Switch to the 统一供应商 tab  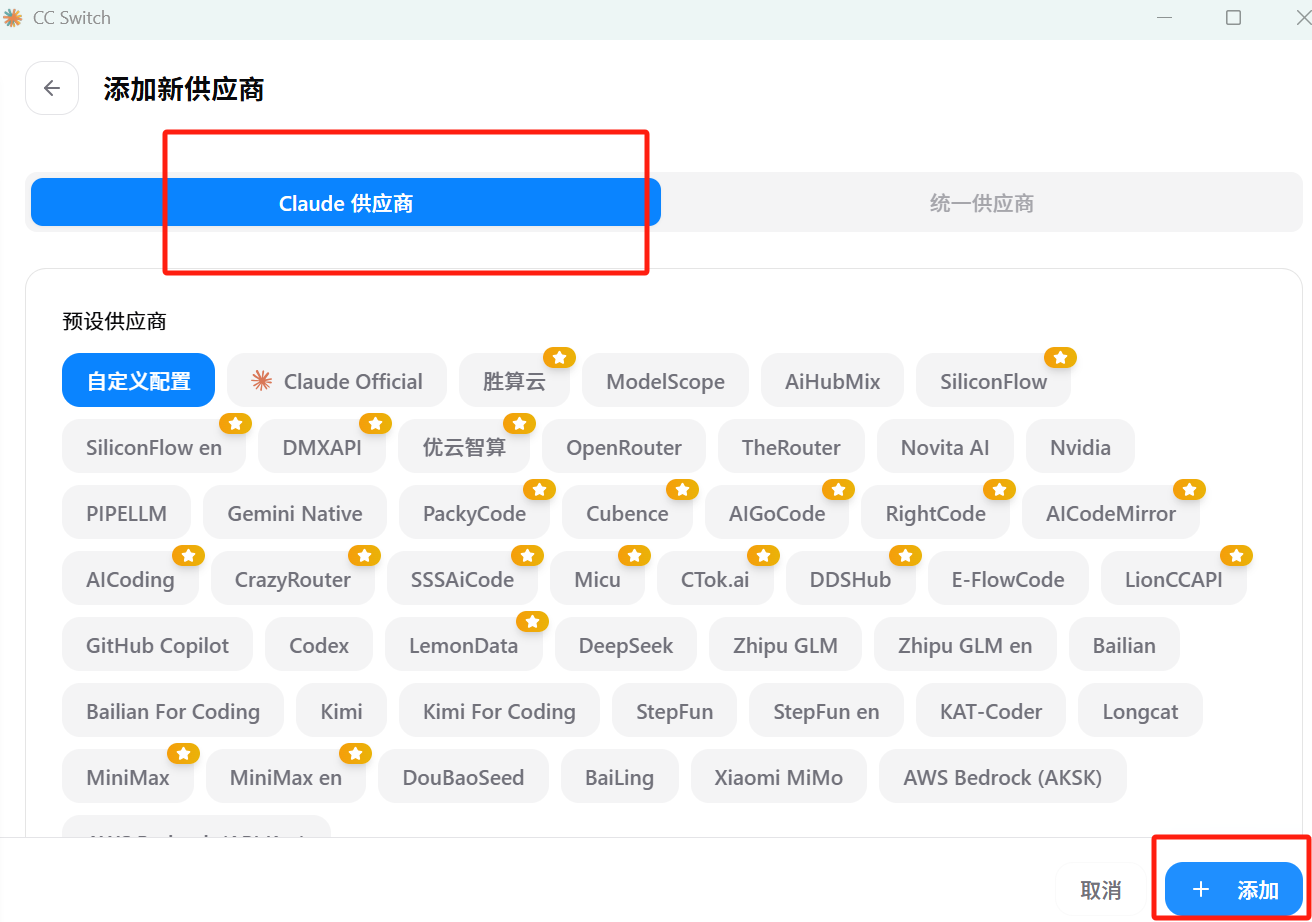[981, 203]
